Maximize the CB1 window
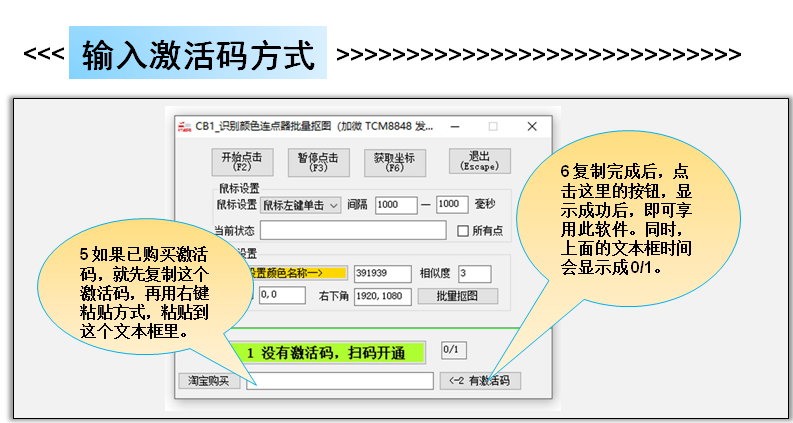This screenshot has height=423, width=793. coord(493,126)
